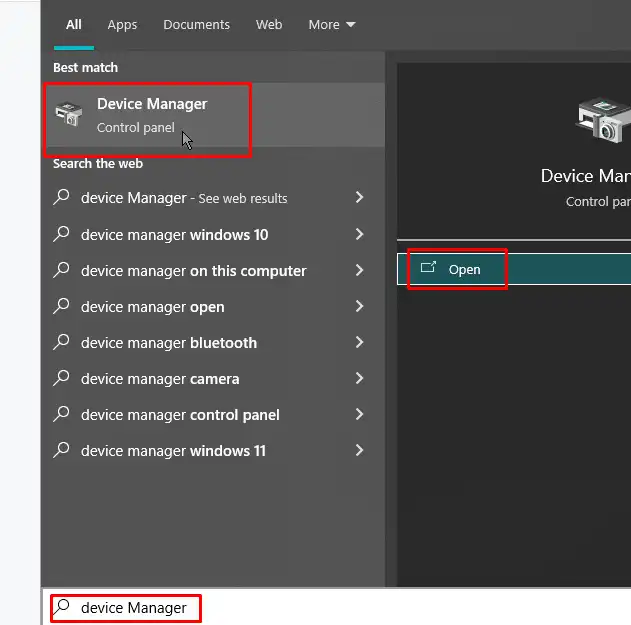Switch to the Documents tab
The image size is (631, 625).
pos(196,25)
